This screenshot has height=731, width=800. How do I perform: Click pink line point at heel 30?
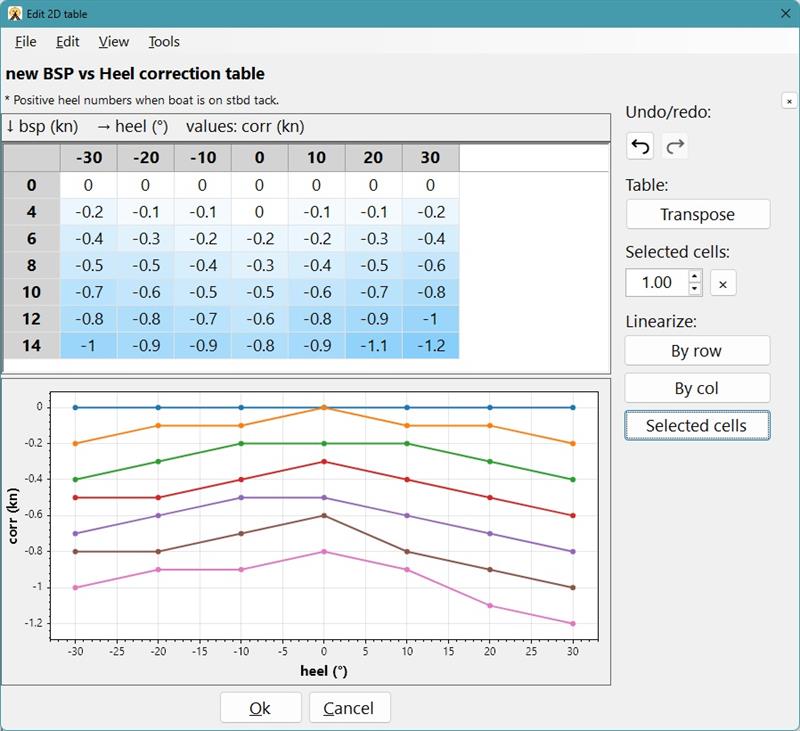[x=572, y=623]
